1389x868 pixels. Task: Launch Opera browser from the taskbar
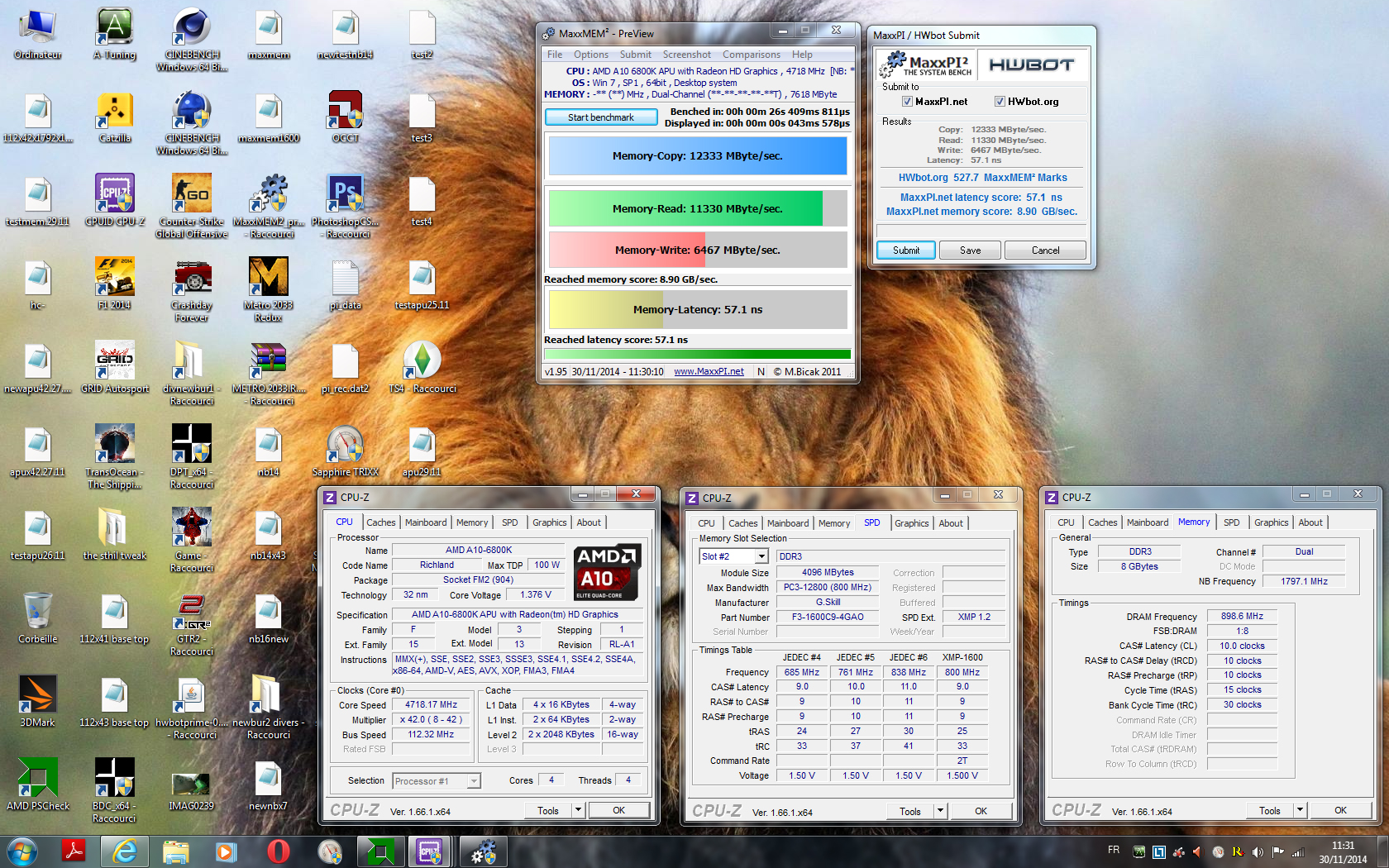(x=279, y=851)
